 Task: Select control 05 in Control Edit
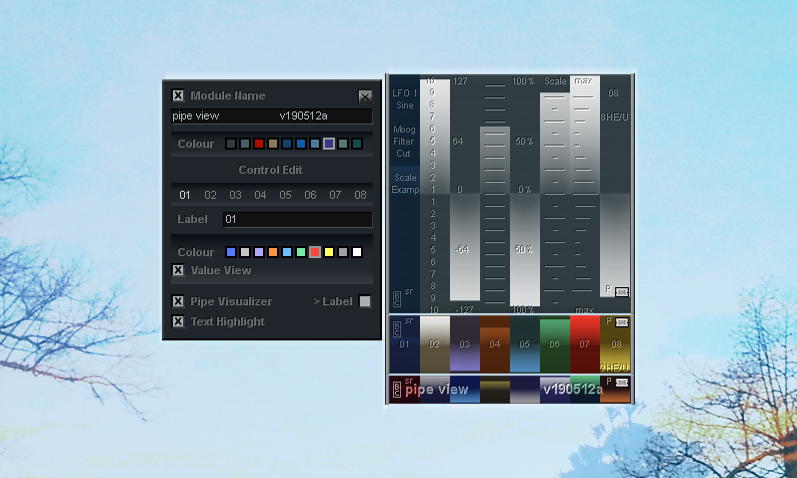pyautogui.click(x=285, y=195)
